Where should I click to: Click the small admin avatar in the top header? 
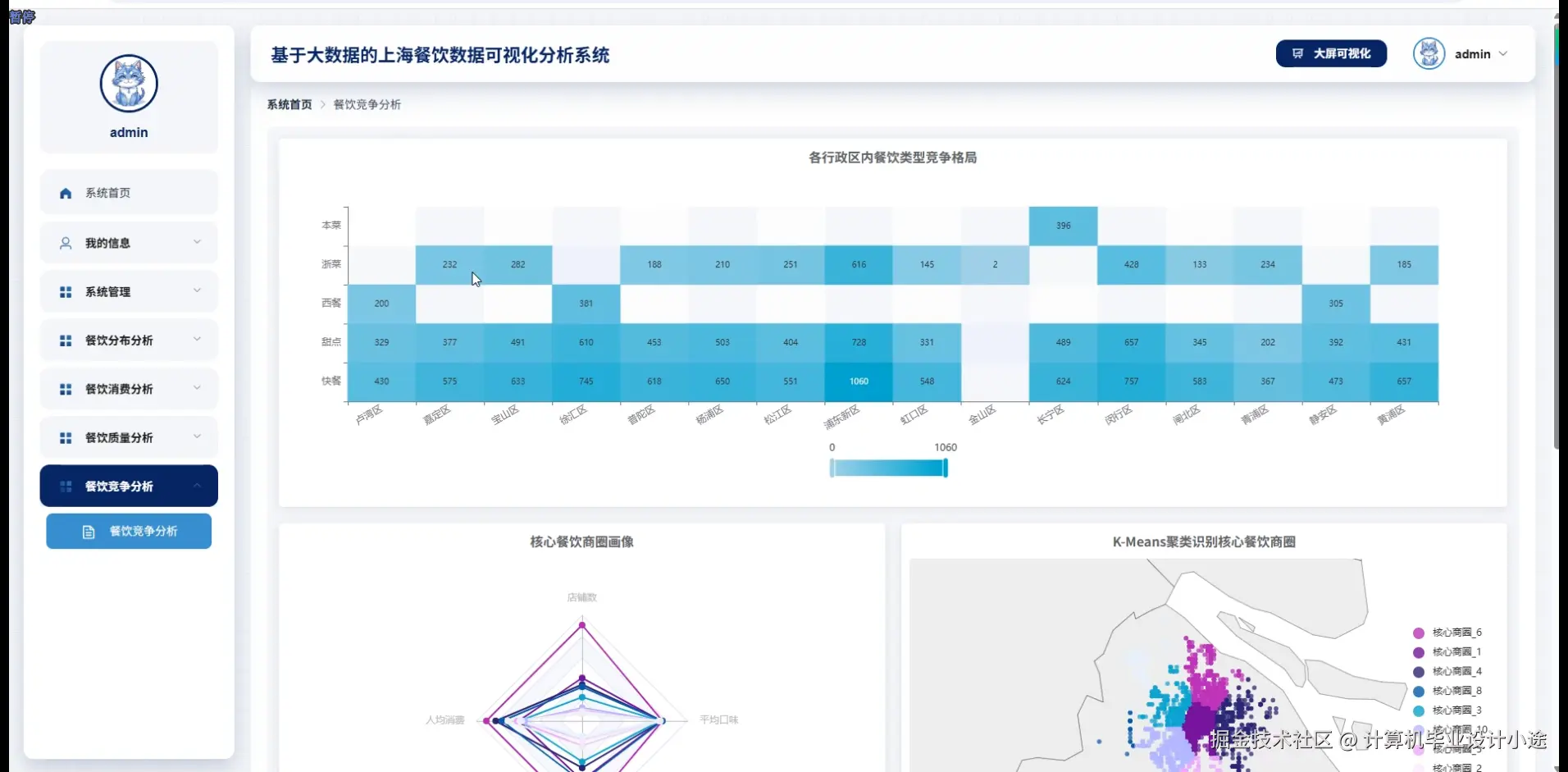pos(1429,54)
